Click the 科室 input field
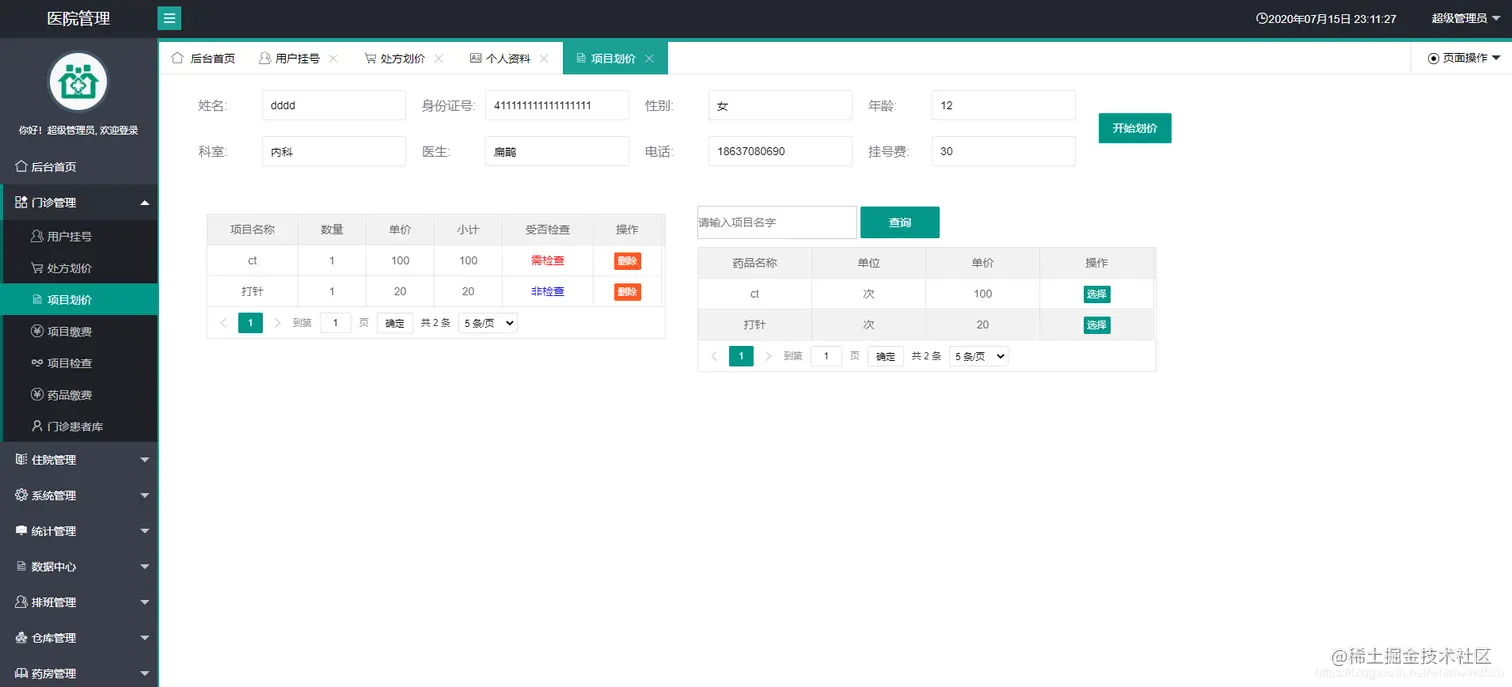 coord(334,151)
